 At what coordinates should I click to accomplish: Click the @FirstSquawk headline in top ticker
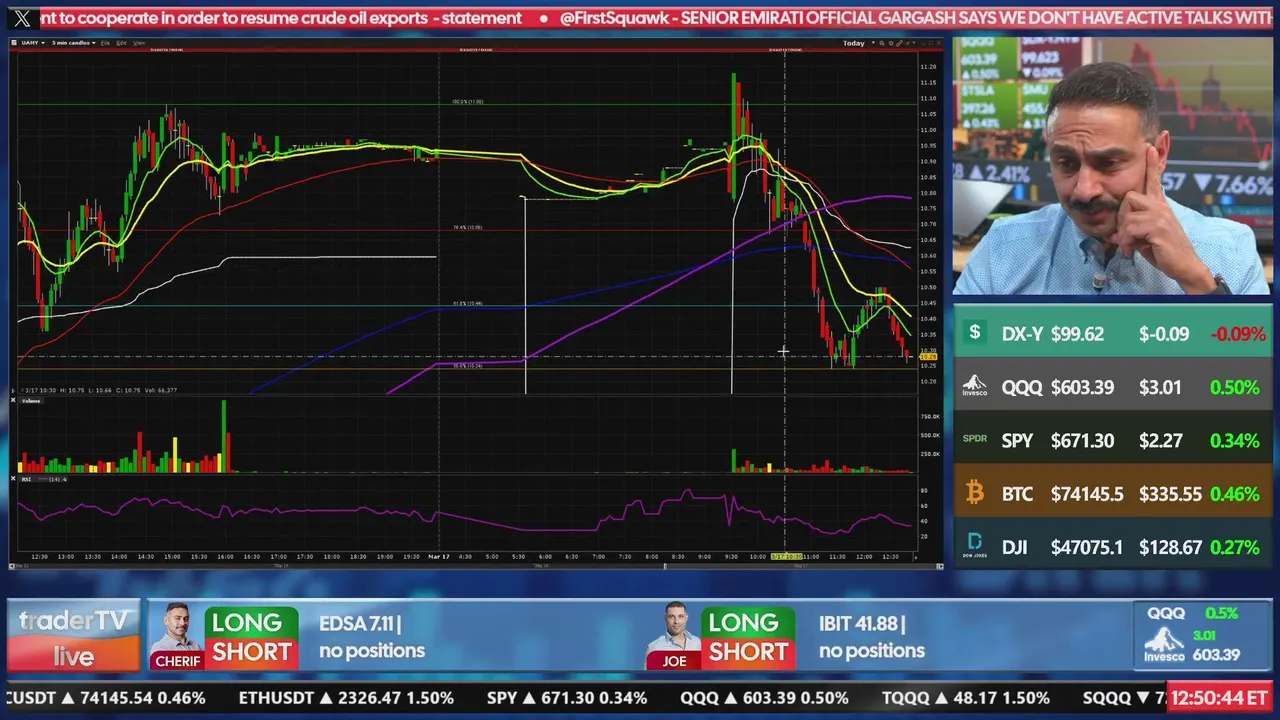click(x=917, y=18)
